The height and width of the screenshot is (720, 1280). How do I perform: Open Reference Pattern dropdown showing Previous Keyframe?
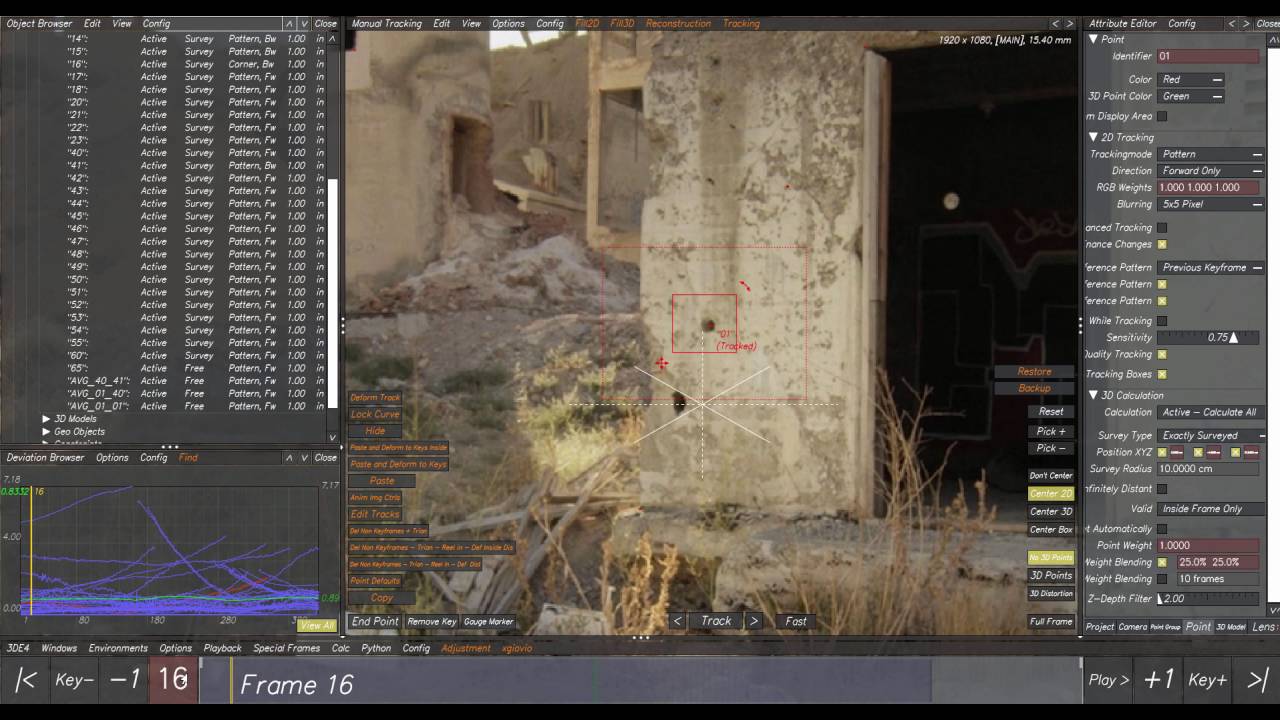(x=1211, y=267)
